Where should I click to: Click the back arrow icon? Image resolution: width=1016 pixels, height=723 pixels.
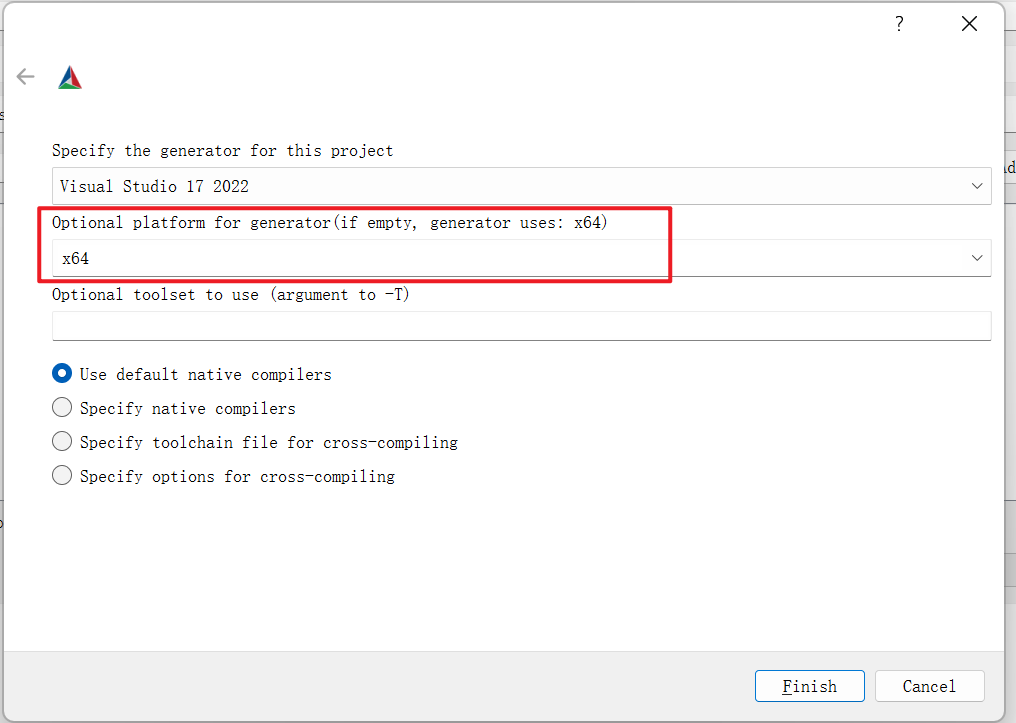(25, 76)
